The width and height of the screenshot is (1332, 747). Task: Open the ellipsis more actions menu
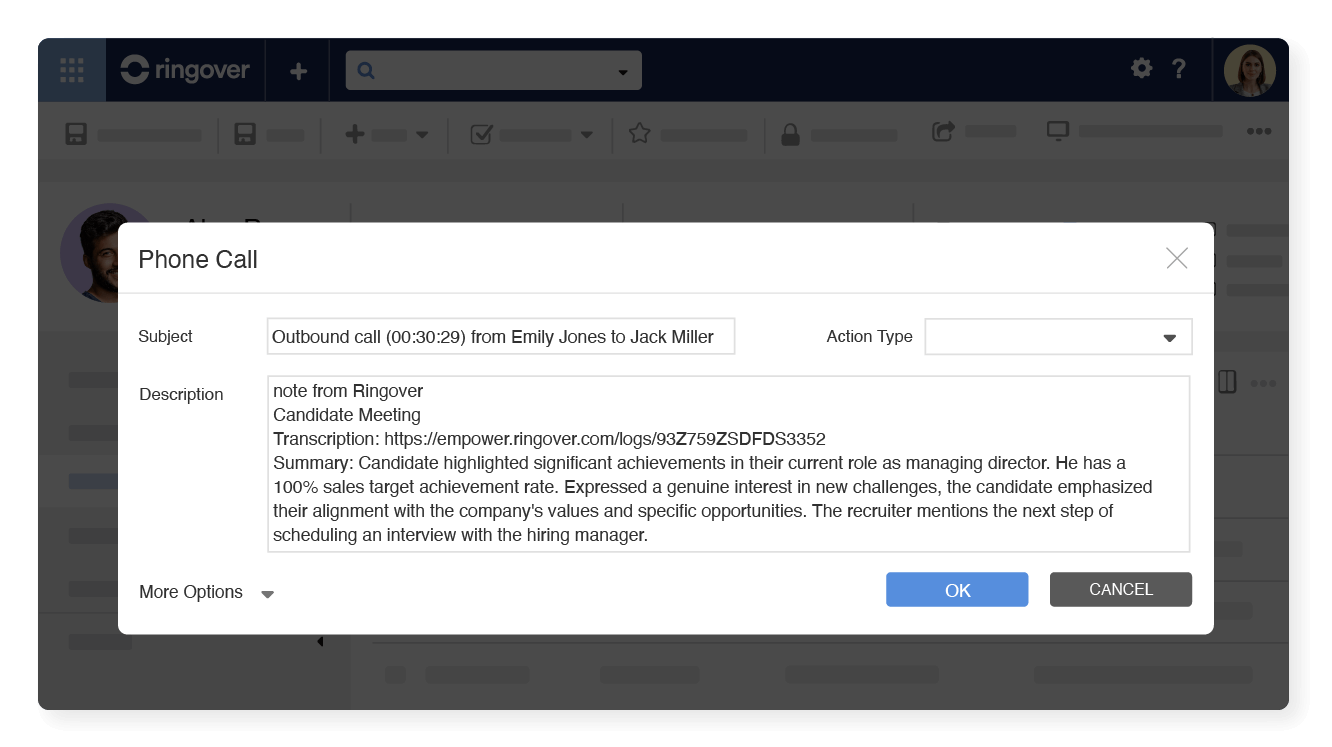tap(1259, 131)
